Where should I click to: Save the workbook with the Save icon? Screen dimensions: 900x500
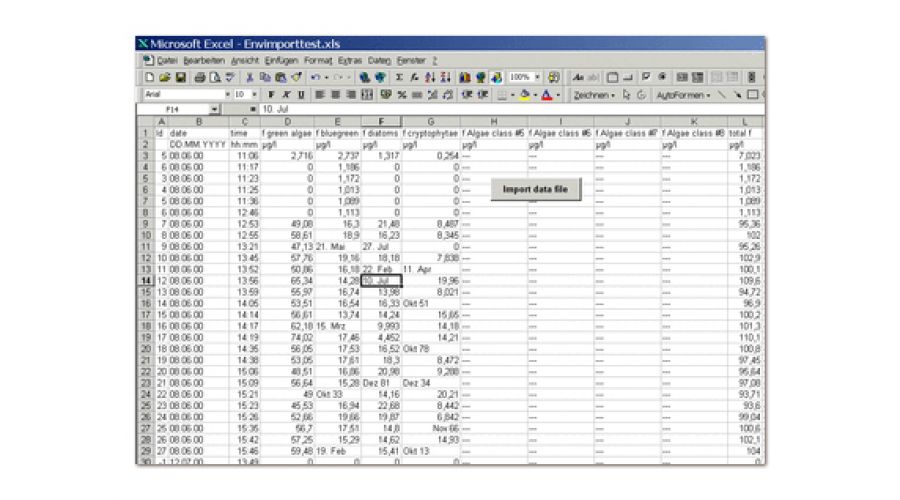tap(181, 77)
